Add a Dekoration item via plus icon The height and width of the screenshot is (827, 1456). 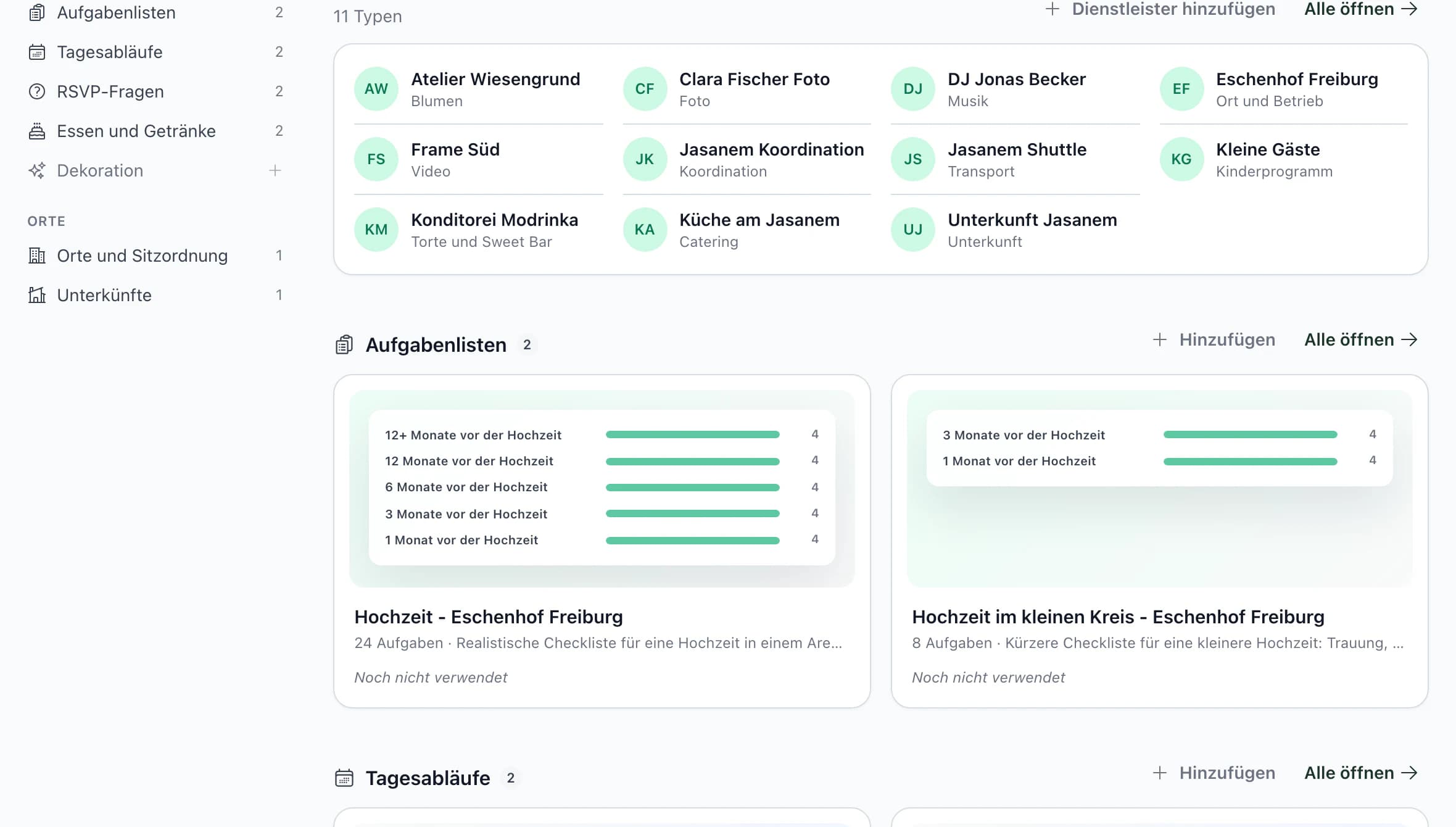tap(275, 170)
